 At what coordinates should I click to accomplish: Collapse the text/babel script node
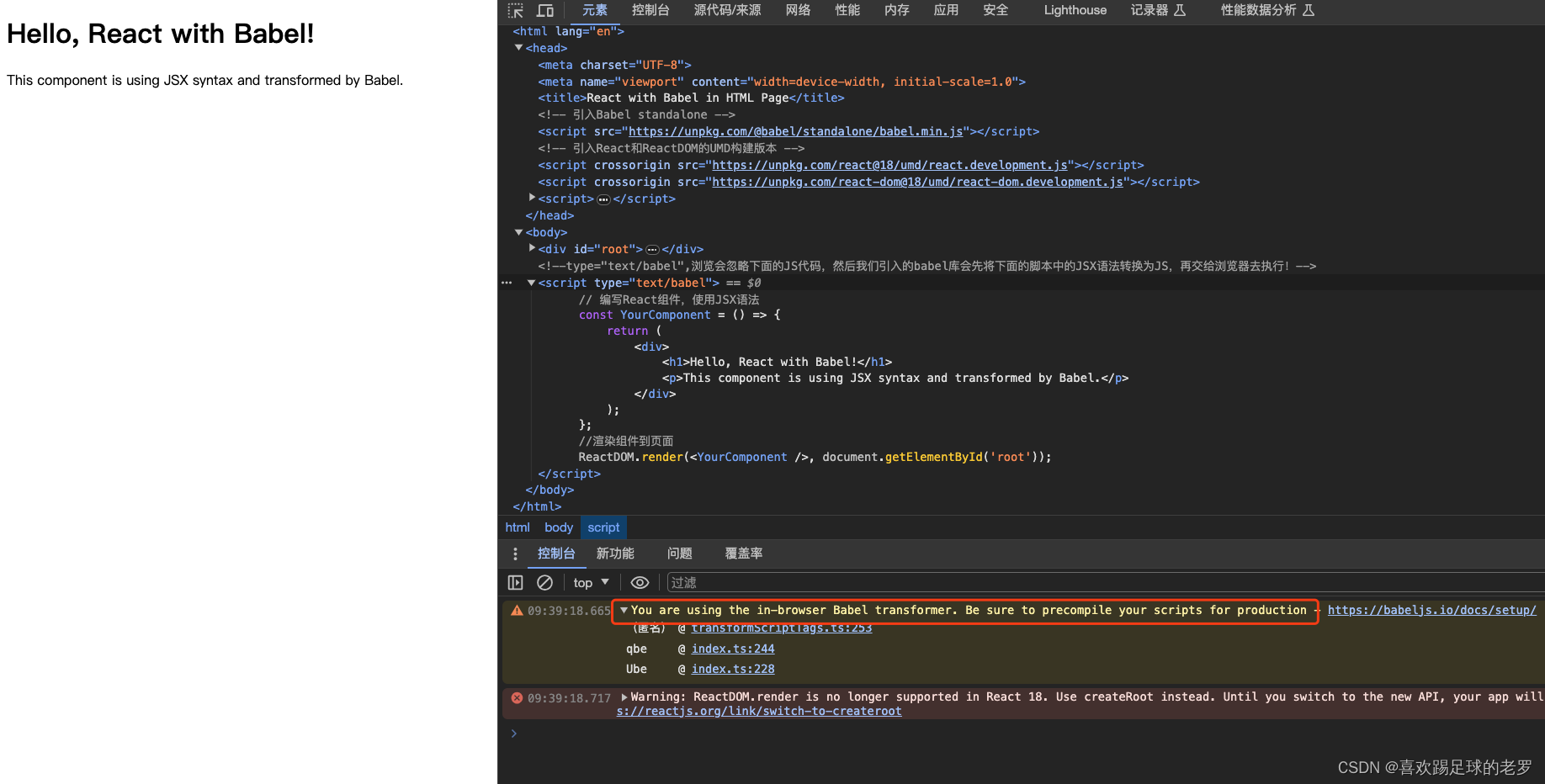(532, 283)
